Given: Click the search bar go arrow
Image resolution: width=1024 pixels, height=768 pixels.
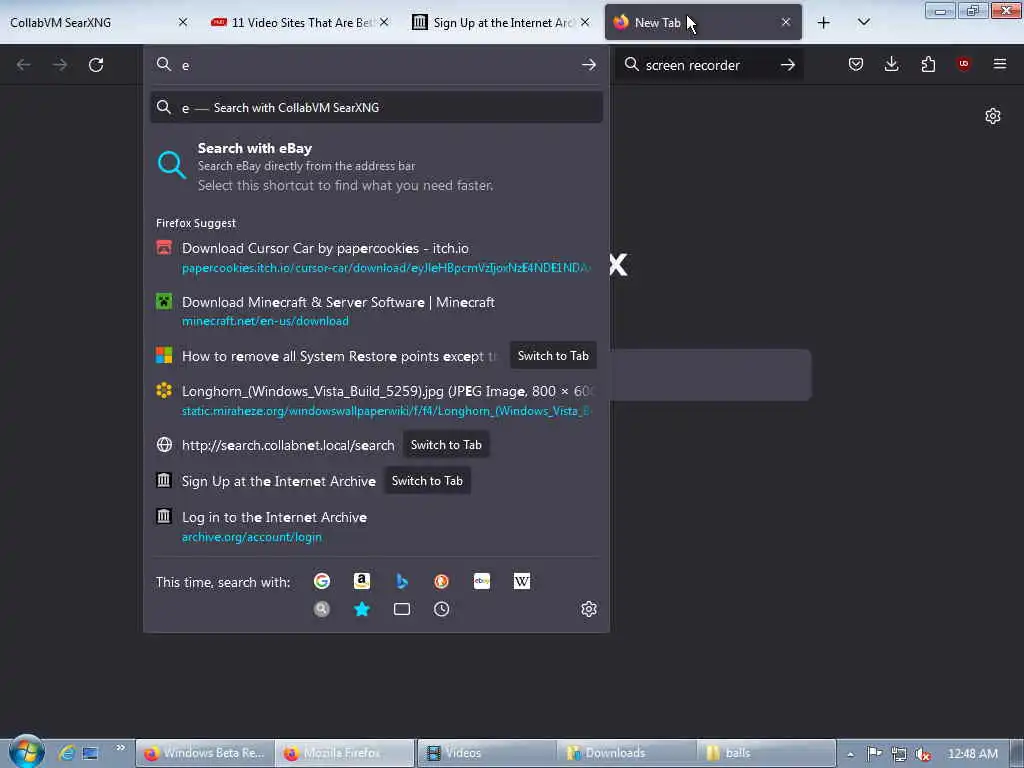Looking at the screenshot, I should (788, 65).
